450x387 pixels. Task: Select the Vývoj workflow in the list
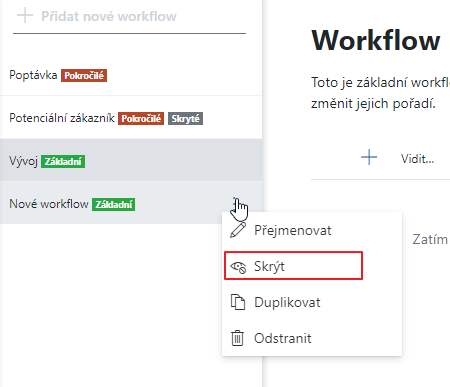point(131,161)
